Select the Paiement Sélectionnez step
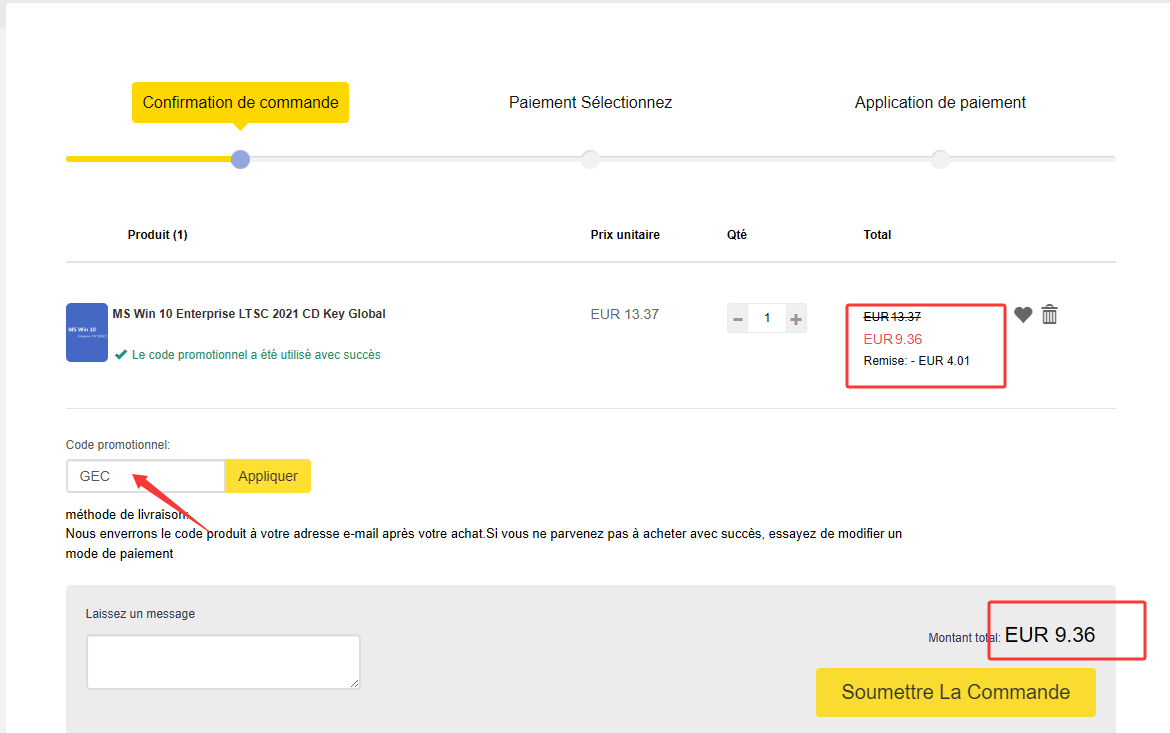Screen dimensions: 1170x733 click(x=590, y=102)
